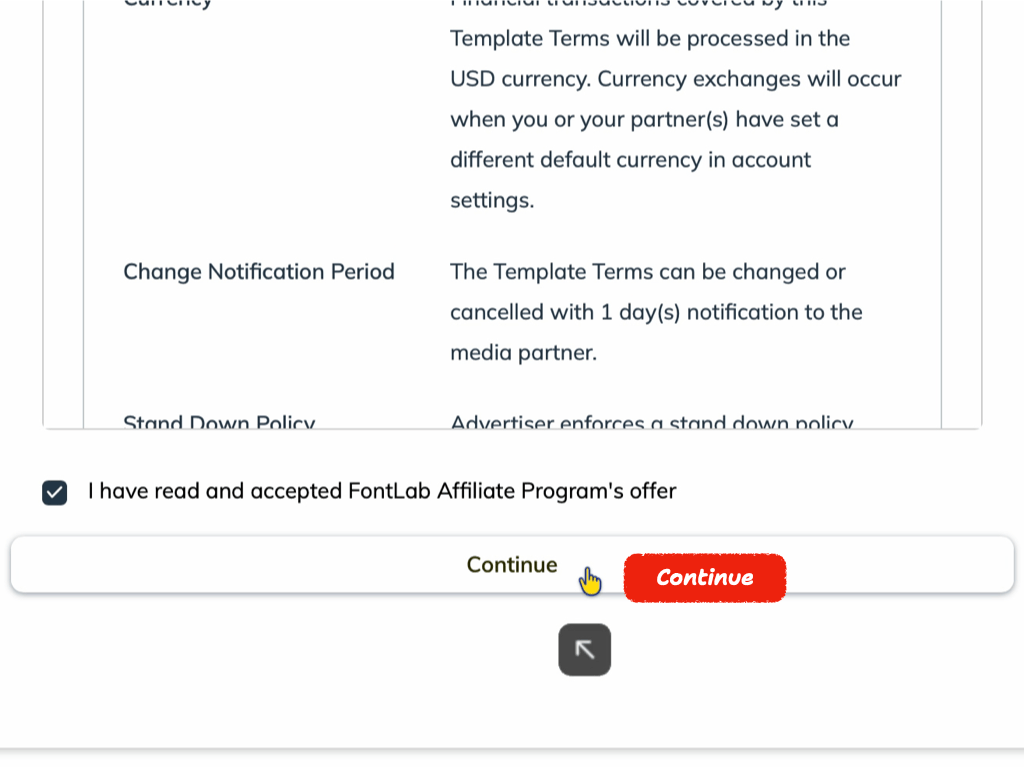
Task: Toggle the 'I have read and accepted' checkbox
Action: (x=54, y=492)
